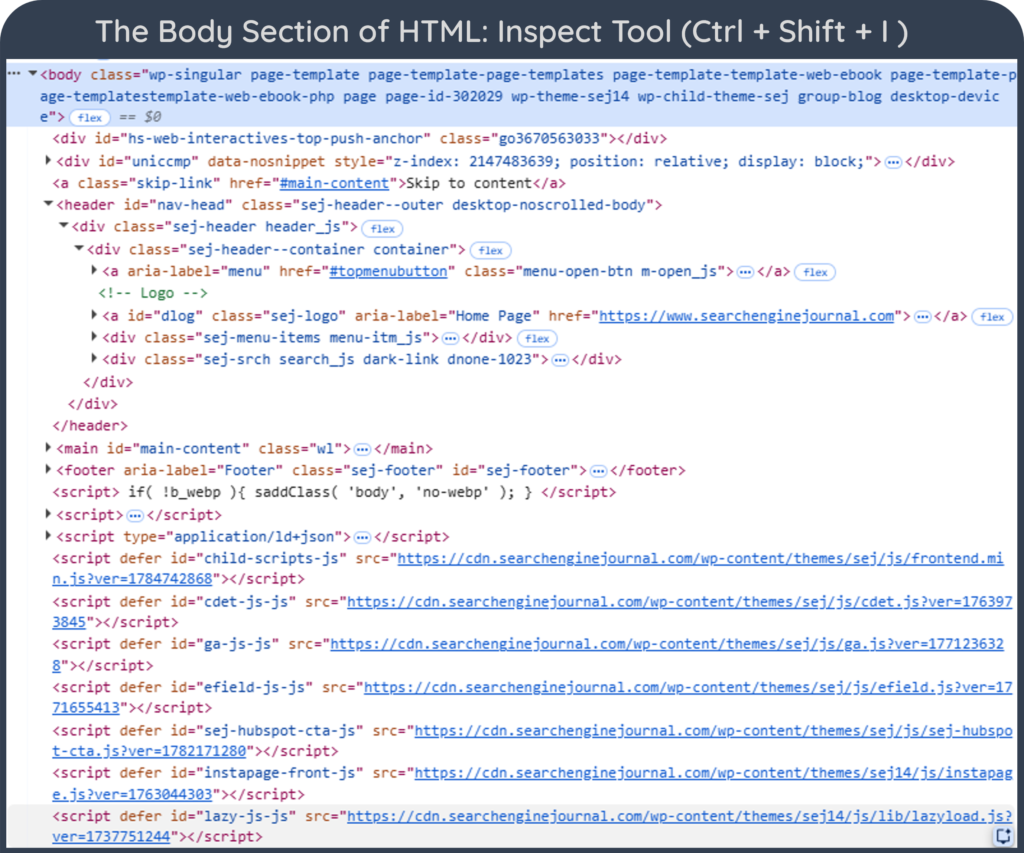Expand the sej-logo anchor node
This screenshot has height=853, width=1024.
pos(94,315)
